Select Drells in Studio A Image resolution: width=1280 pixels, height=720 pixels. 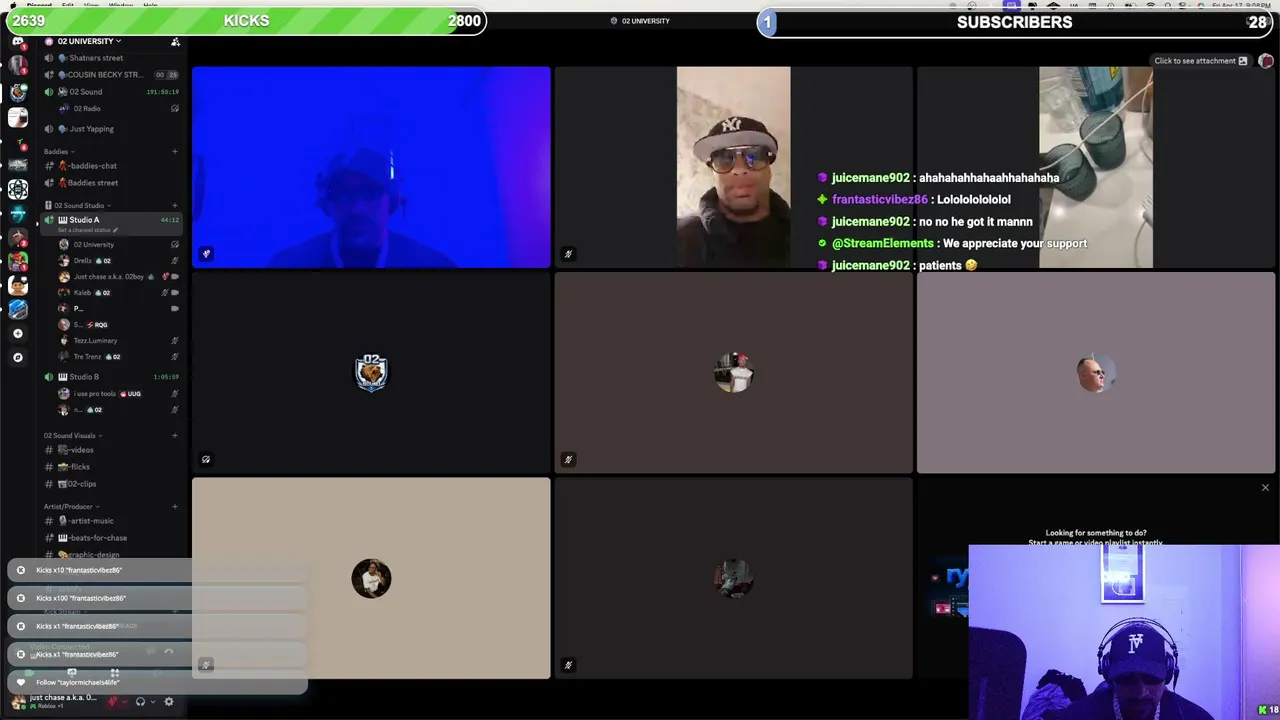[118, 260]
